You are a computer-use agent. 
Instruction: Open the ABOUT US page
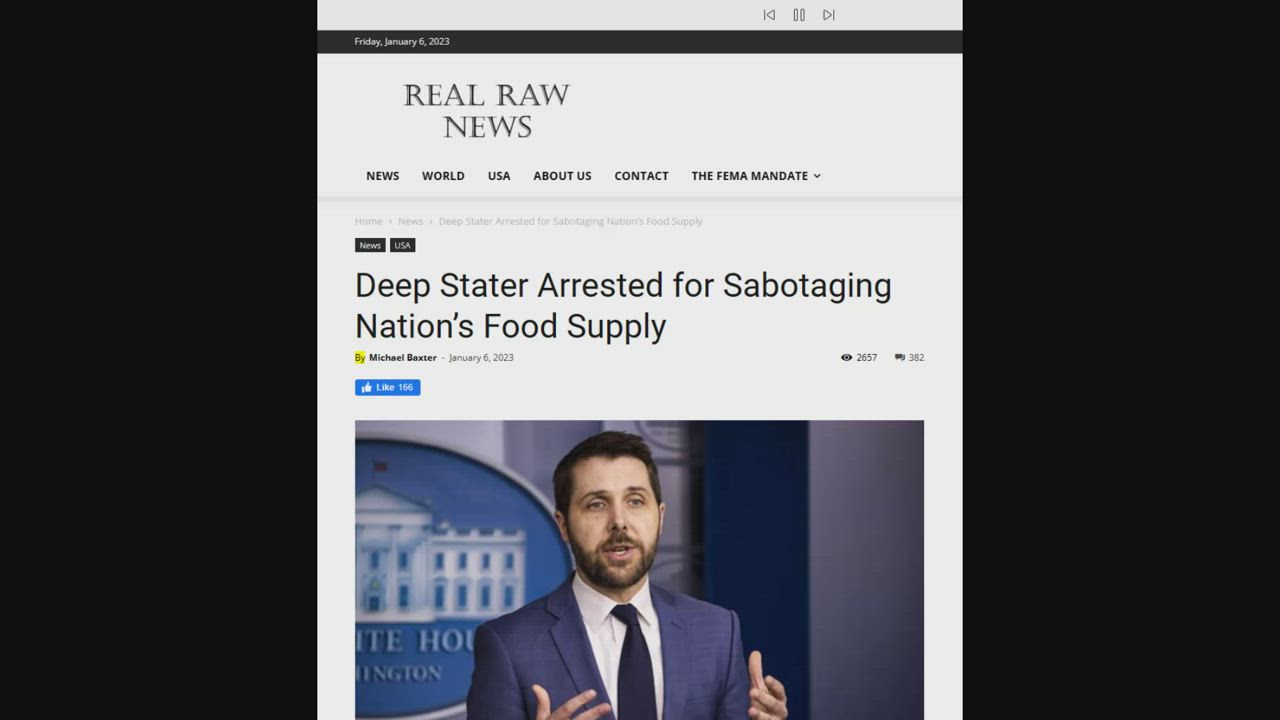[562, 176]
